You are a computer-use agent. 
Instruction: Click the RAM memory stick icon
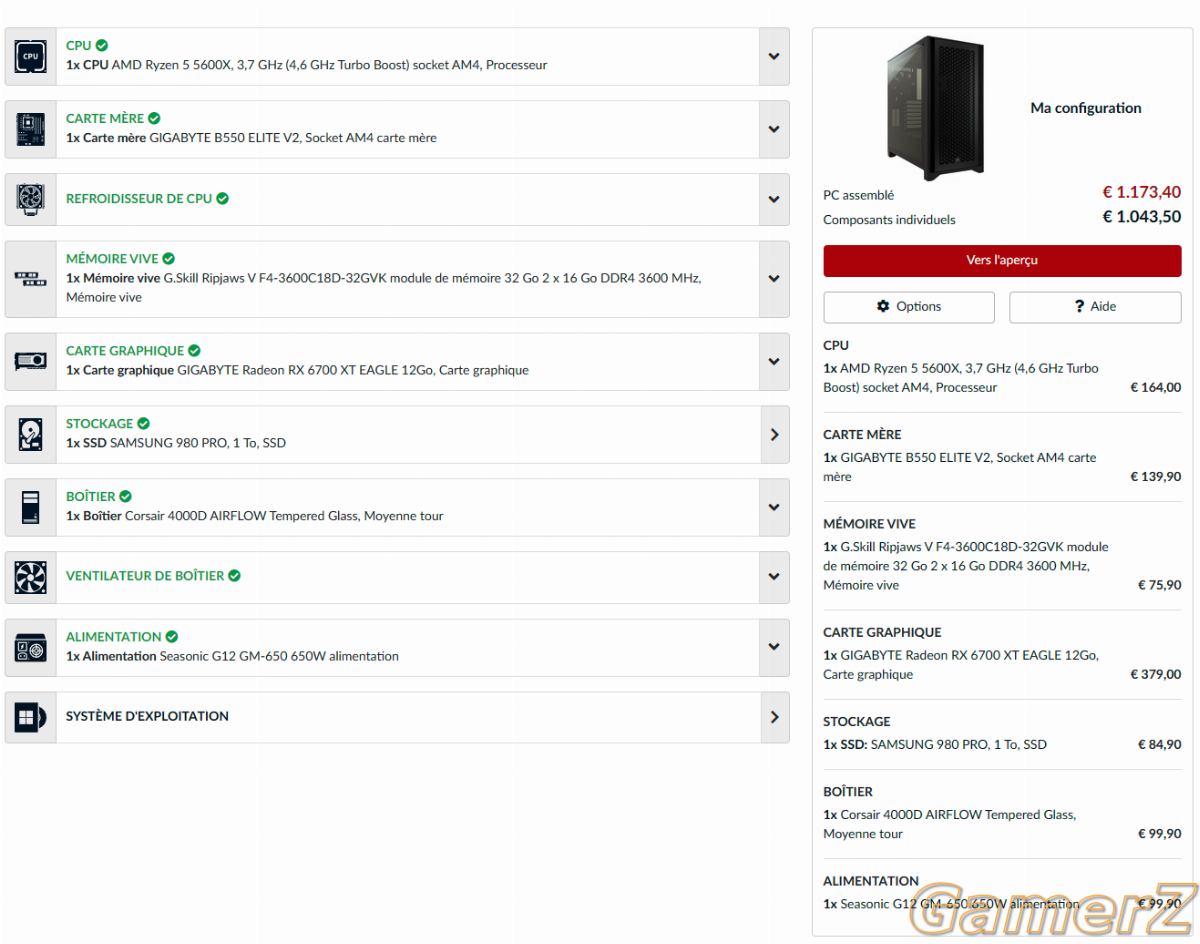30,279
